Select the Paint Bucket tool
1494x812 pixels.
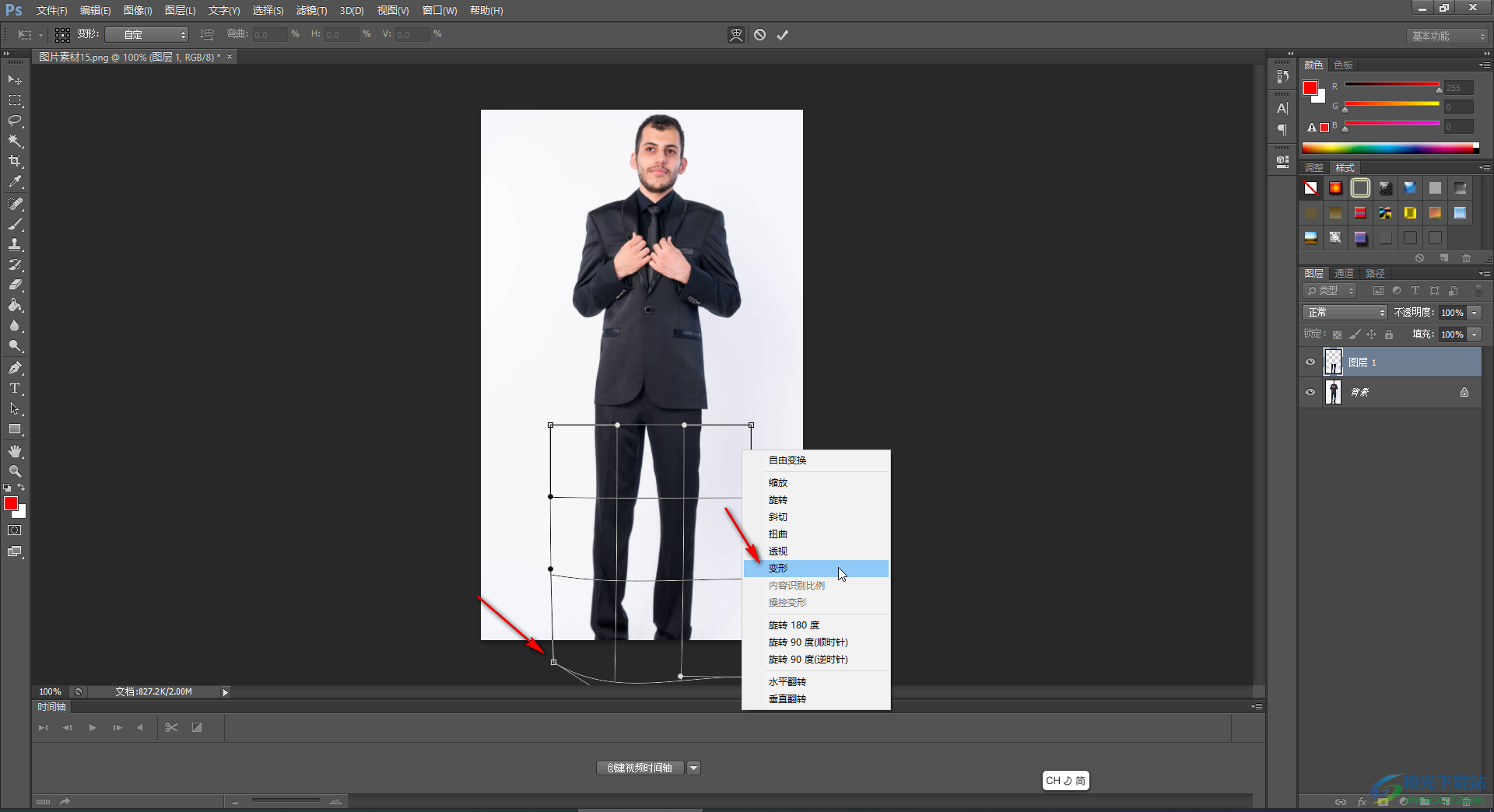coord(15,305)
